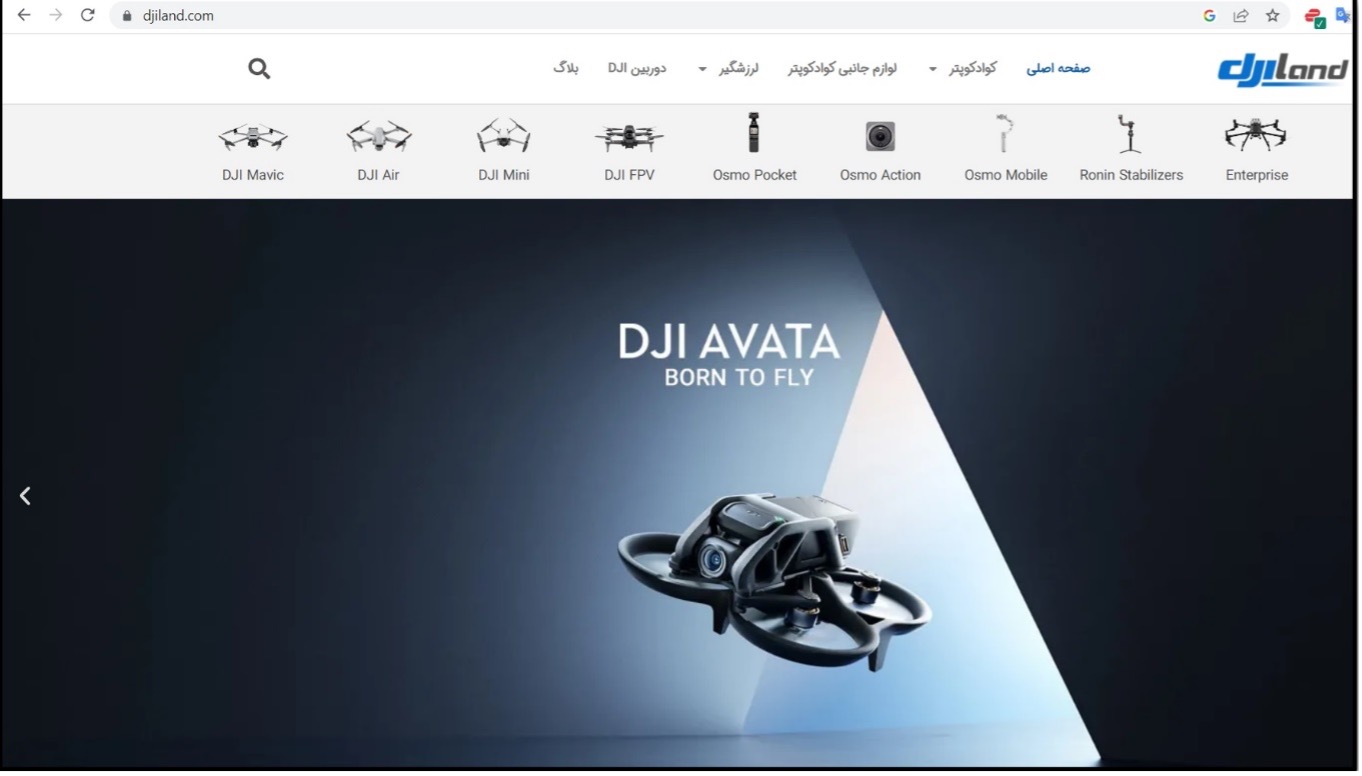Click the share page icon

coord(1241,15)
